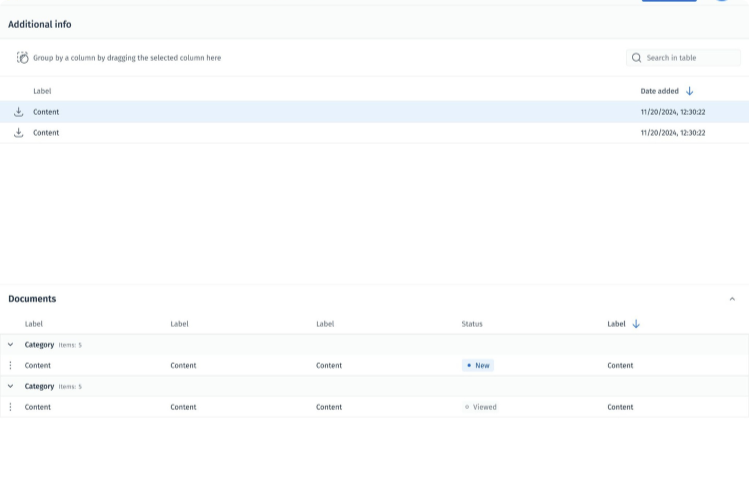Collapse the Documents section
This screenshot has width=749, height=485.
(x=732, y=299)
